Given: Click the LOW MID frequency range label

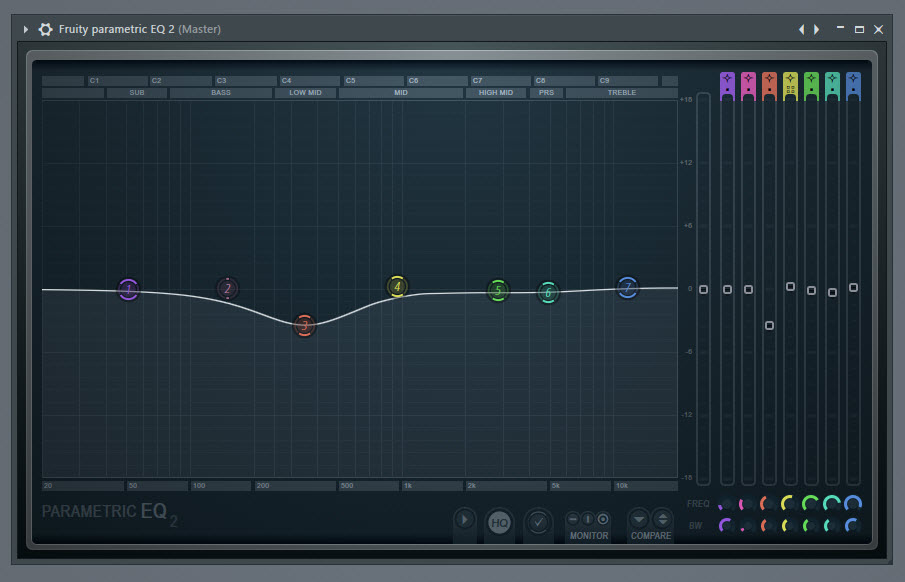Looking at the screenshot, I should click(x=305, y=92).
